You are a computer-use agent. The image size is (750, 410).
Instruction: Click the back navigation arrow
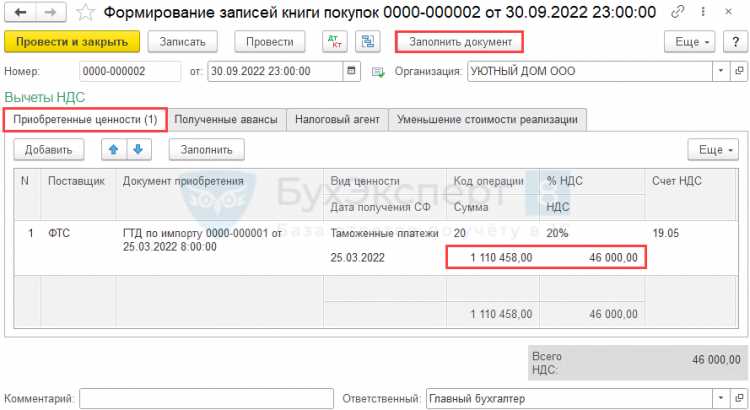[x=20, y=12]
